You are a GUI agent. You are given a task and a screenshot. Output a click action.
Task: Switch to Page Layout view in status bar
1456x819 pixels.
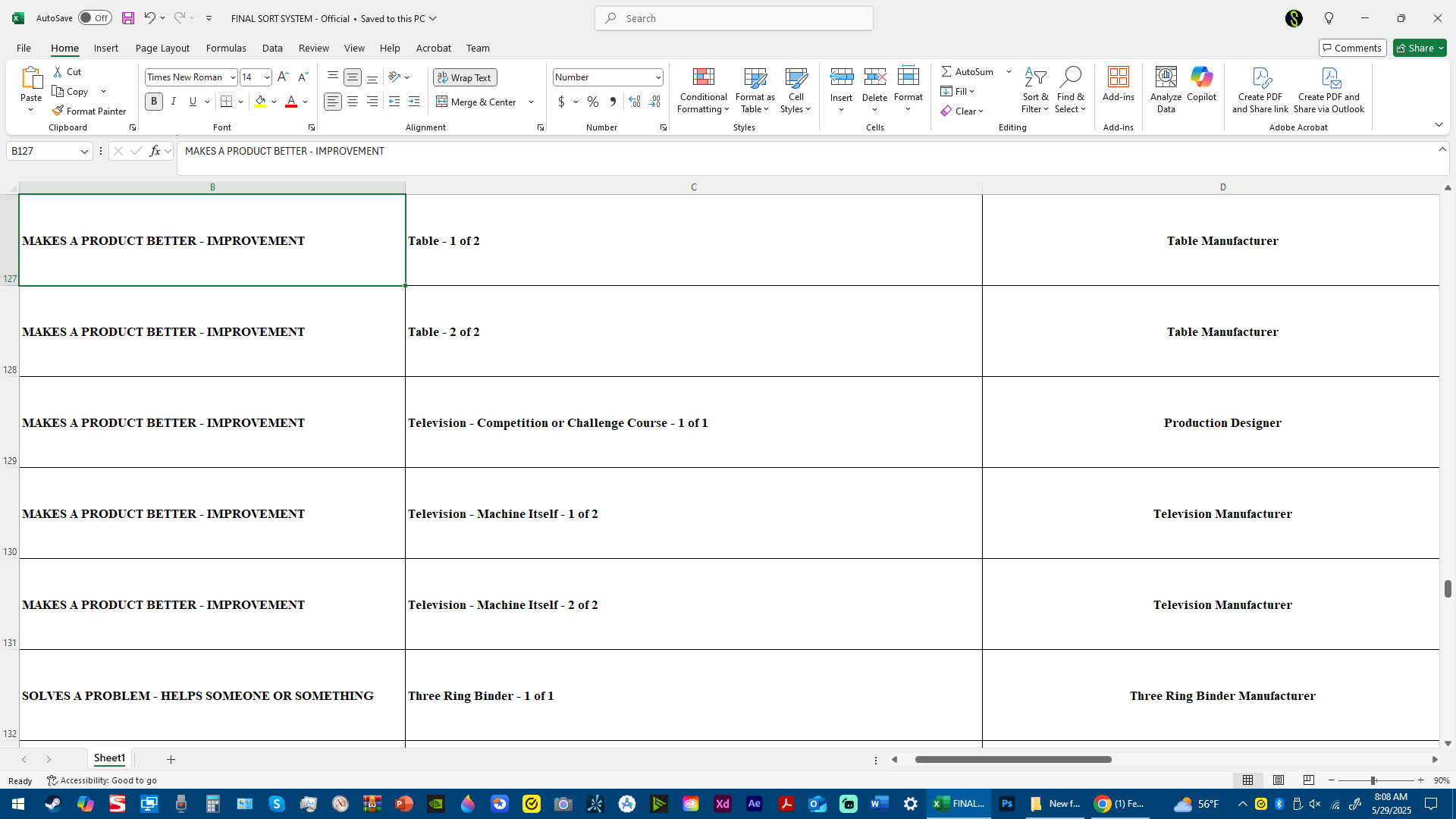[x=1279, y=780]
